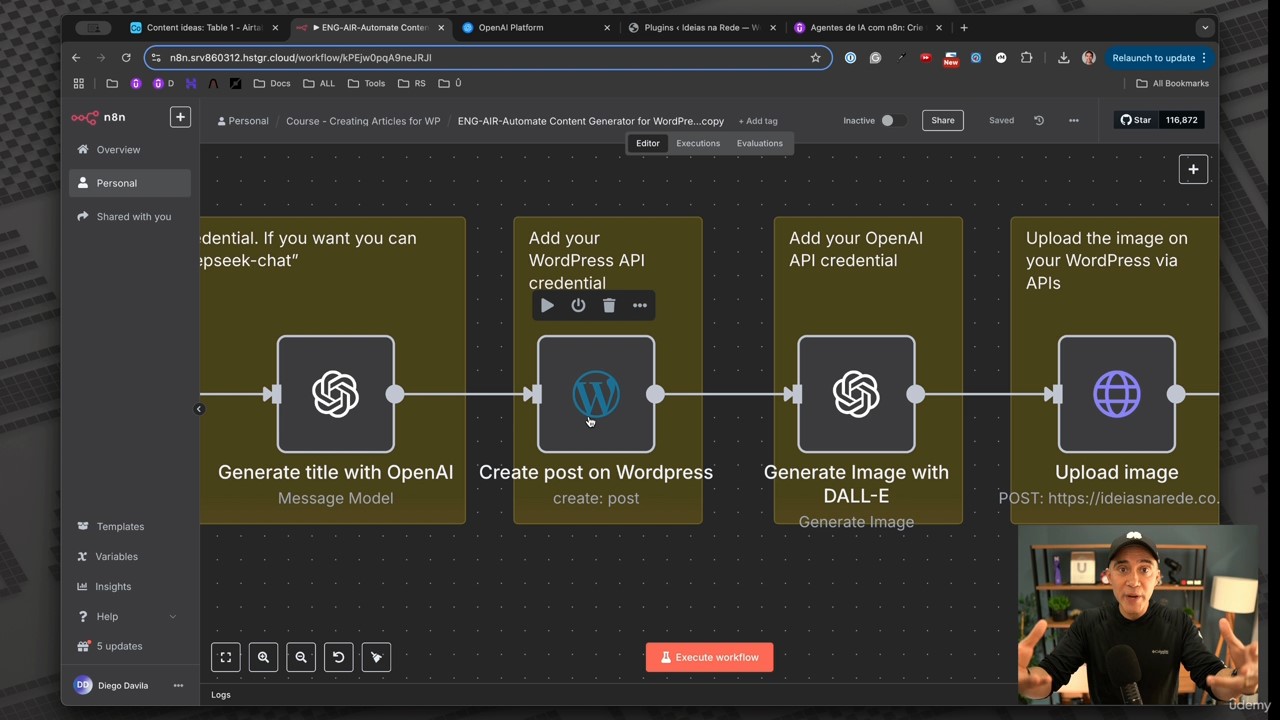Open a new browser tab
Screen dimensions: 1280x720
point(964,27)
